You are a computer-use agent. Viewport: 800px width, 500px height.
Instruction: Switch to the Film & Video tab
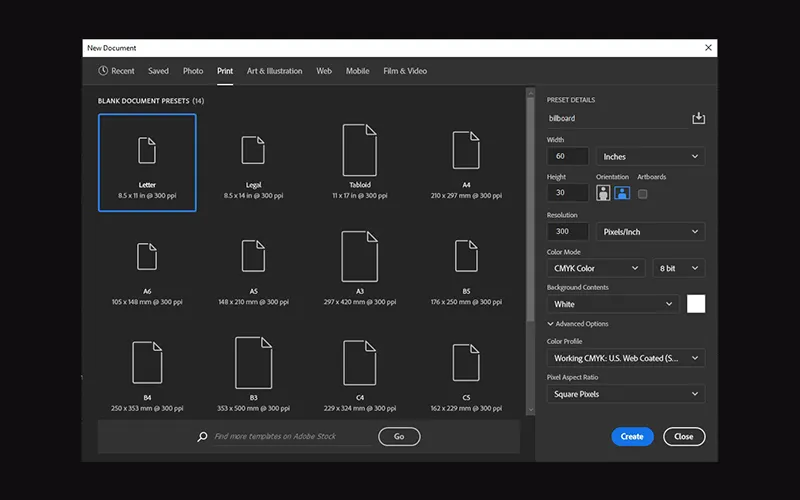(x=405, y=71)
